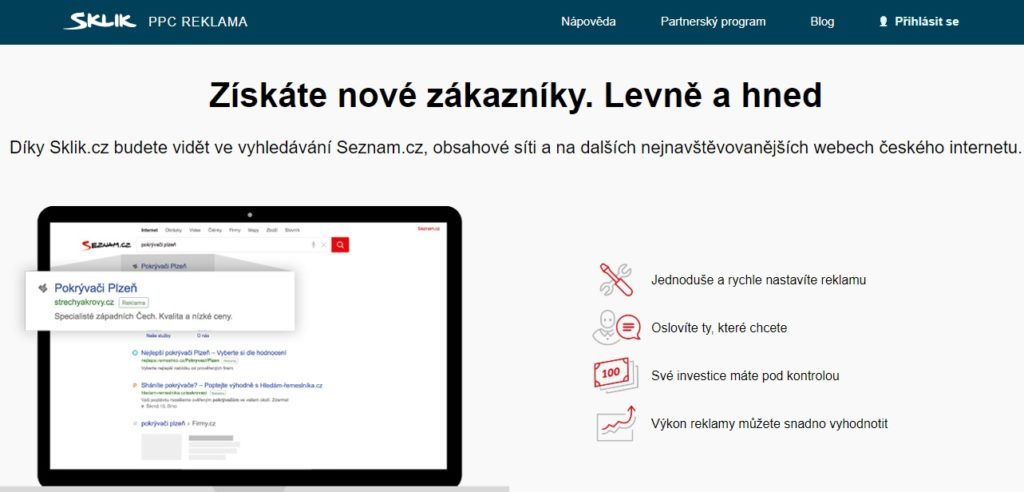Select the PPC REKLAMA header text
The height and width of the screenshot is (492, 1024).
(x=197, y=21)
